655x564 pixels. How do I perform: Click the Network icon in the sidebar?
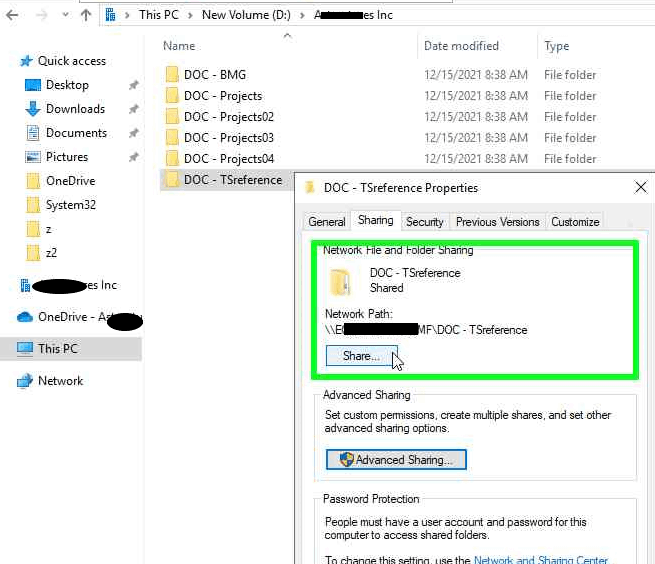25,381
